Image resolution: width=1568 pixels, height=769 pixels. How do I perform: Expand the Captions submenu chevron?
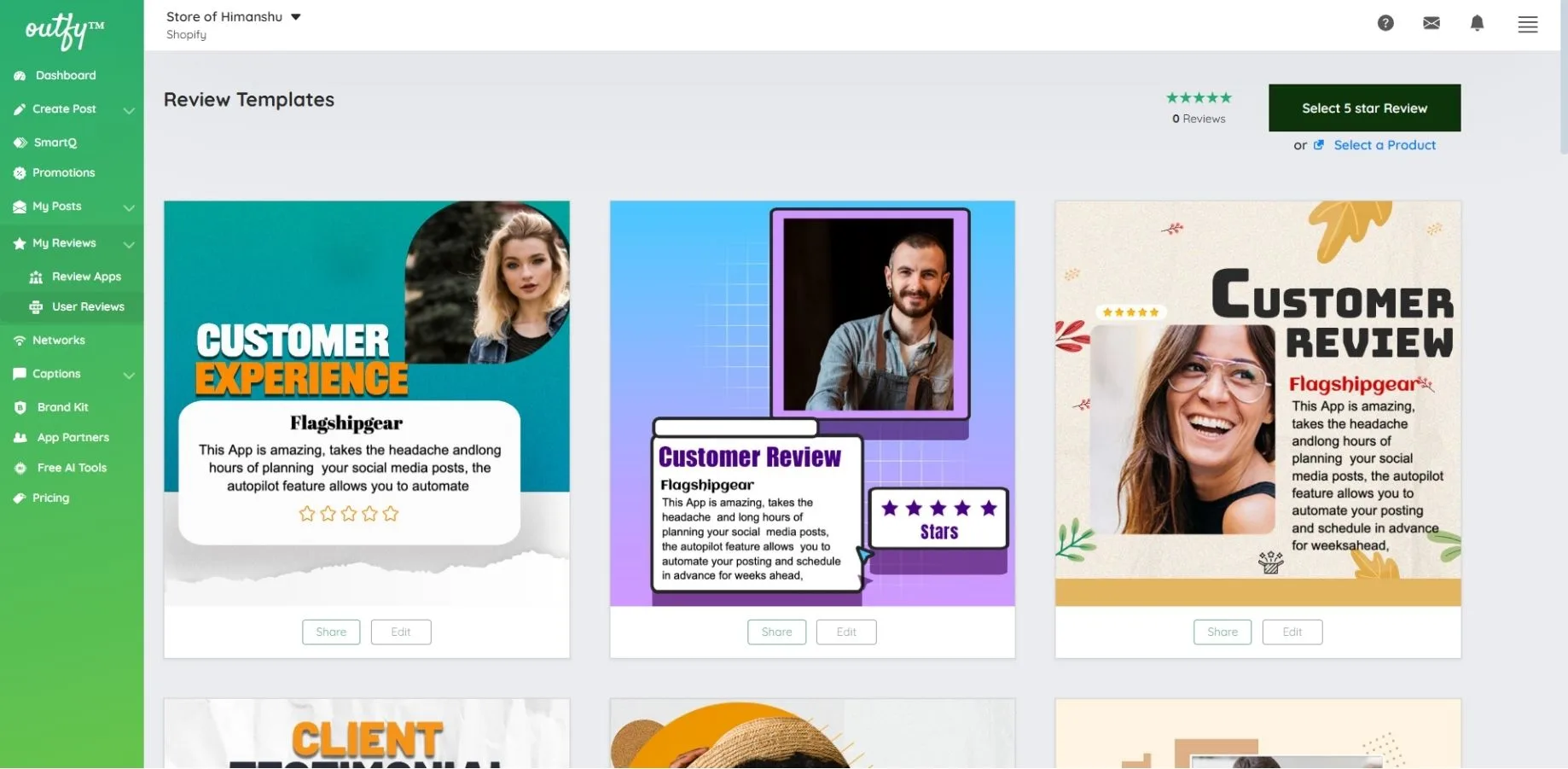coord(129,375)
